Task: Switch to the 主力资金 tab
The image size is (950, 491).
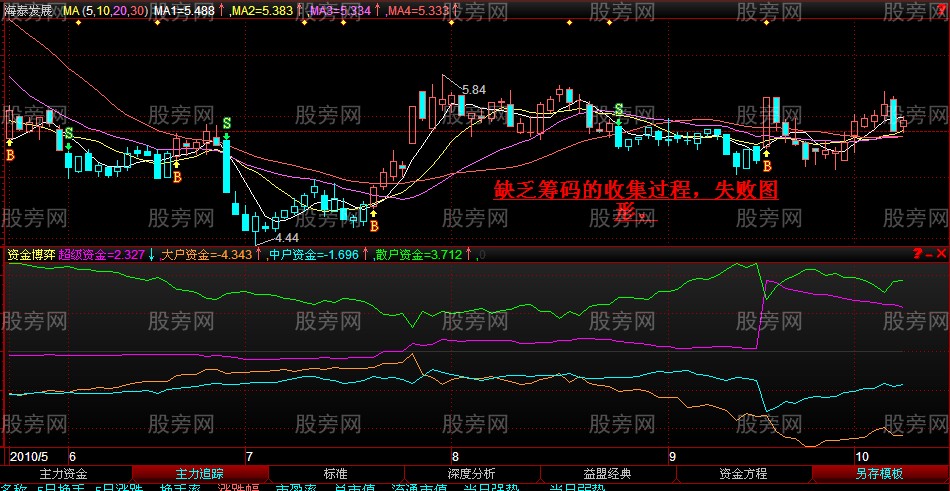Action: pos(64,473)
